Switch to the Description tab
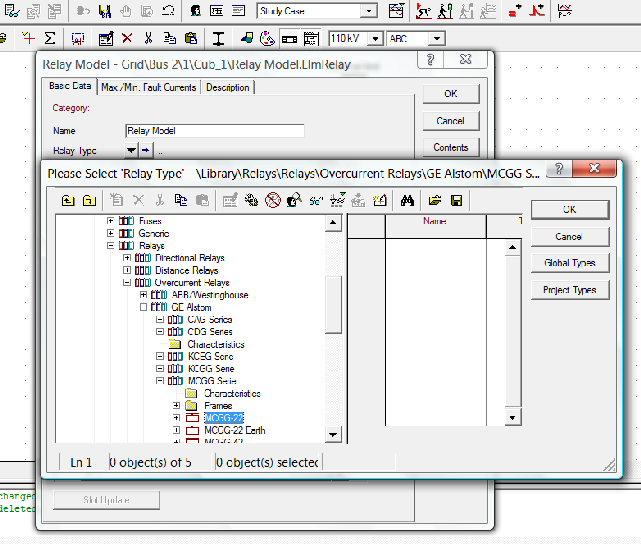 228,87
